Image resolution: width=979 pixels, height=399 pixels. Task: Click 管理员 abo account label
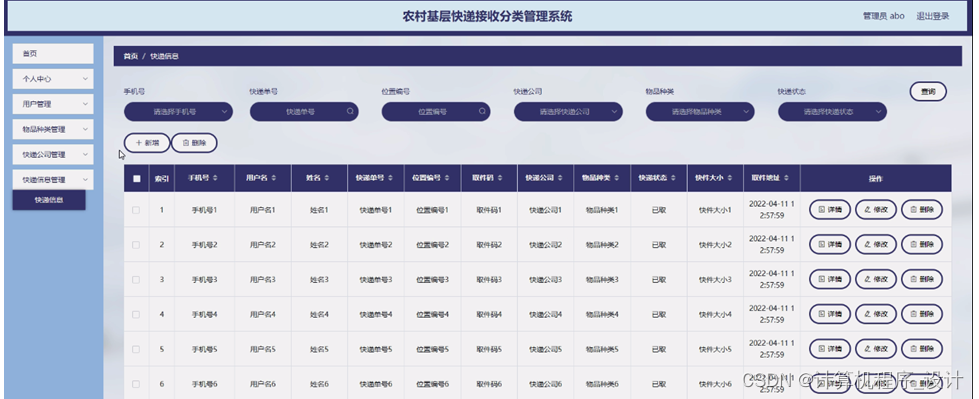[883, 16]
